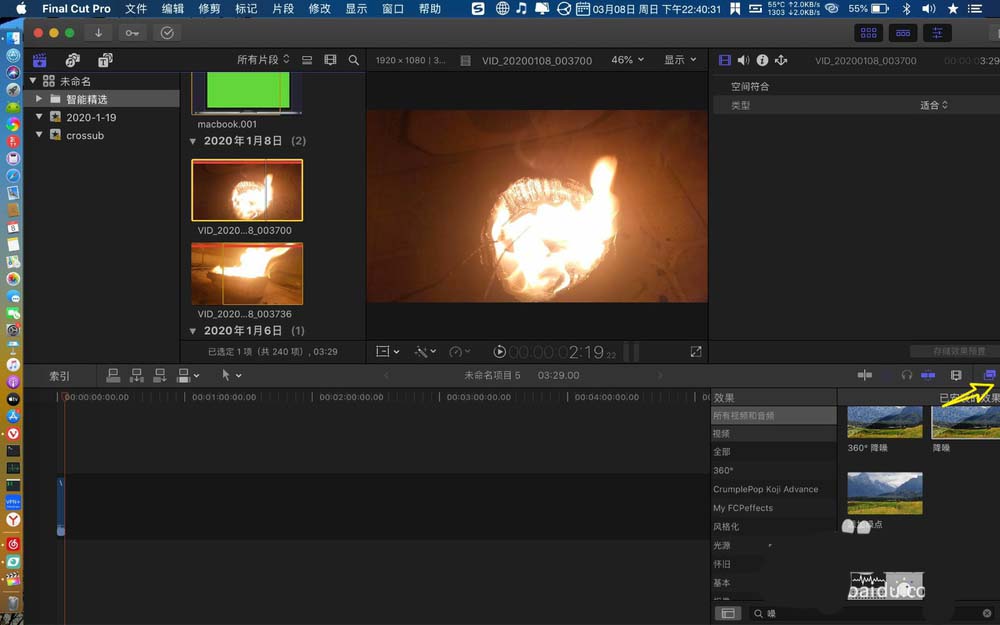The height and width of the screenshot is (625, 1000).
Task: Show the audio inspector speaker icon
Action: point(743,60)
